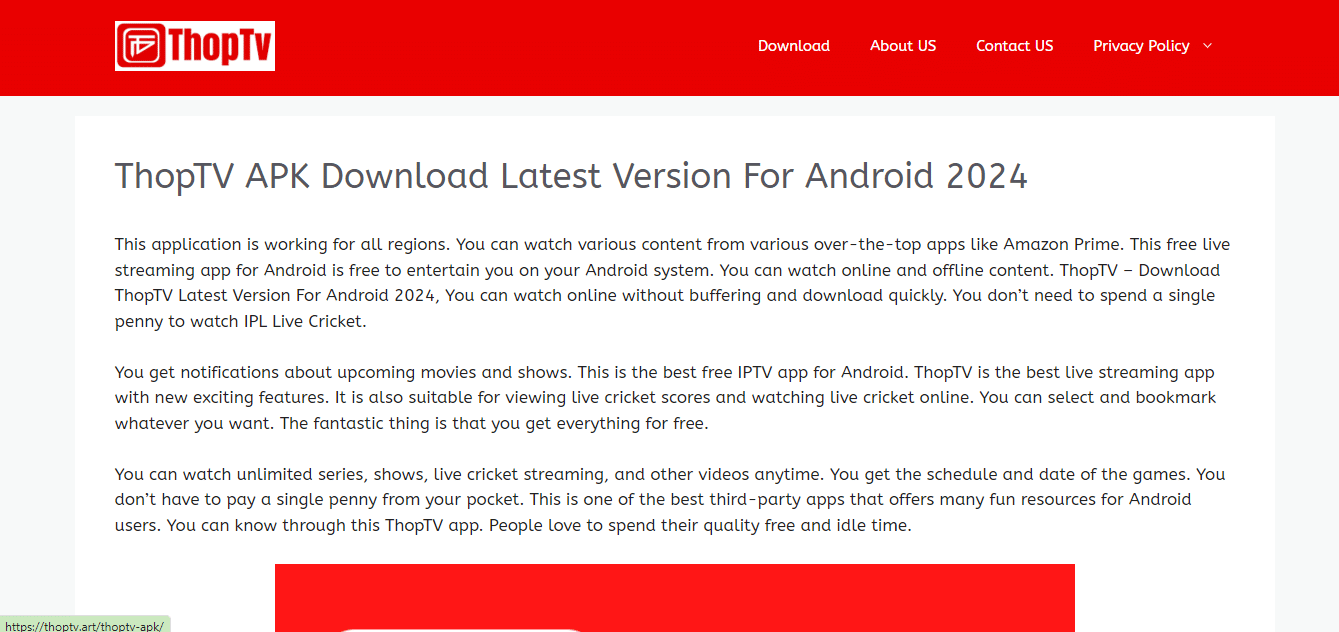Viewport: 1339px width, 632px height.
Task: Click the heading "ThopTV APK Download Latest Version For Android 2024"
Action: coord(571,176)
